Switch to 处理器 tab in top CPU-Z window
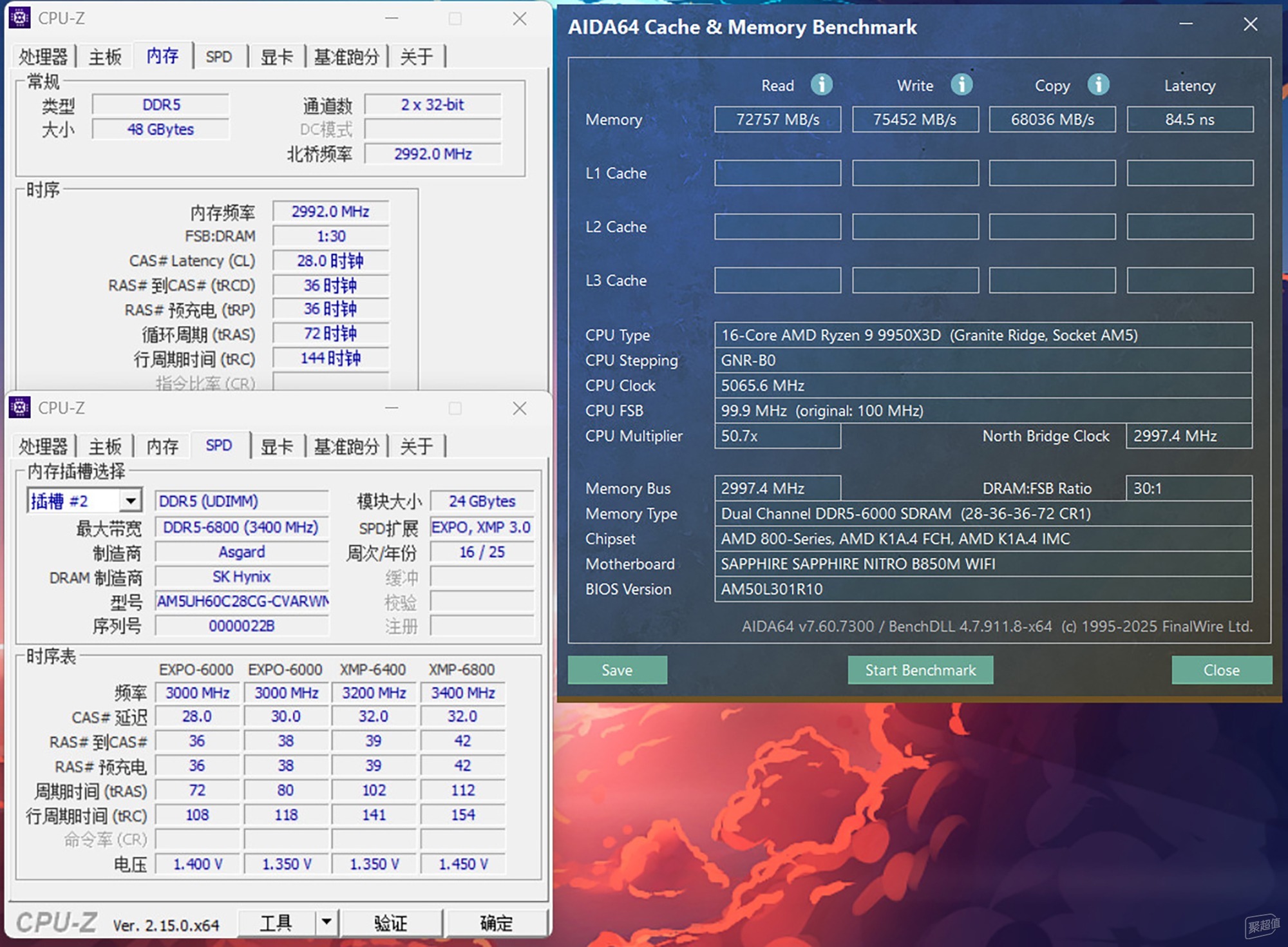The width and height of the screenshot is (1288, 947). 43,57
